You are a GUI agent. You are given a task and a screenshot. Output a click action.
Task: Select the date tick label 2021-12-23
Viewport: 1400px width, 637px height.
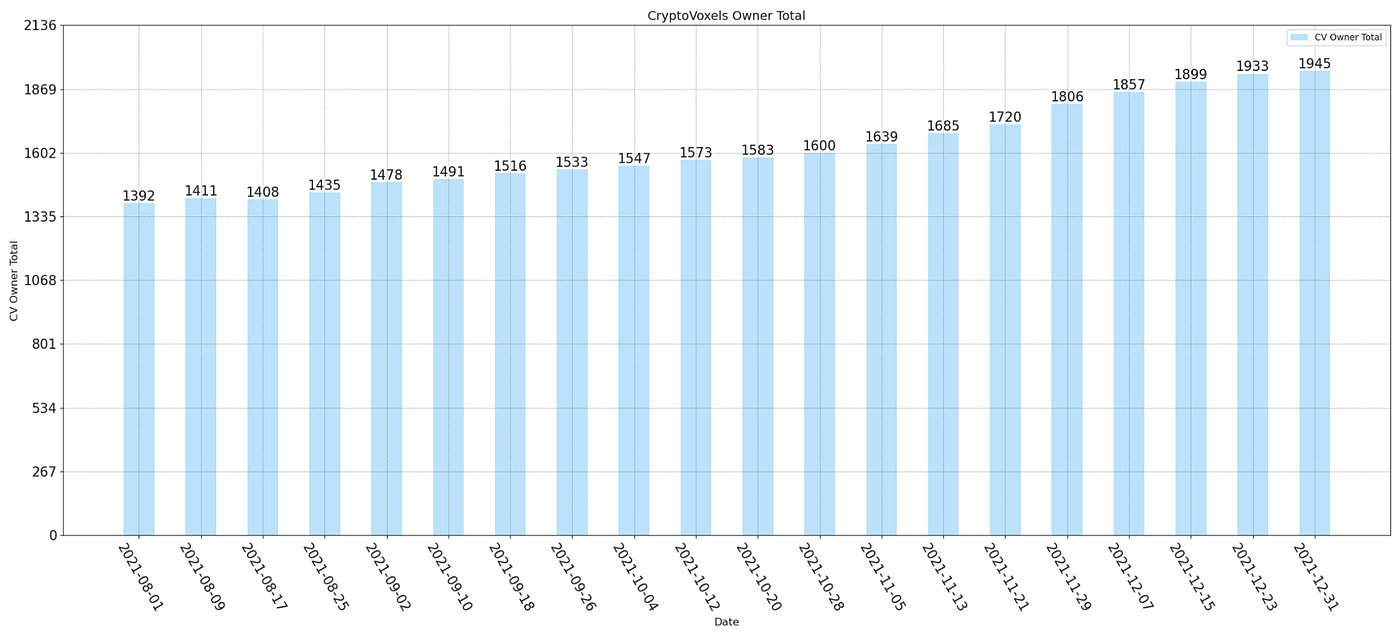[1253, 577]
